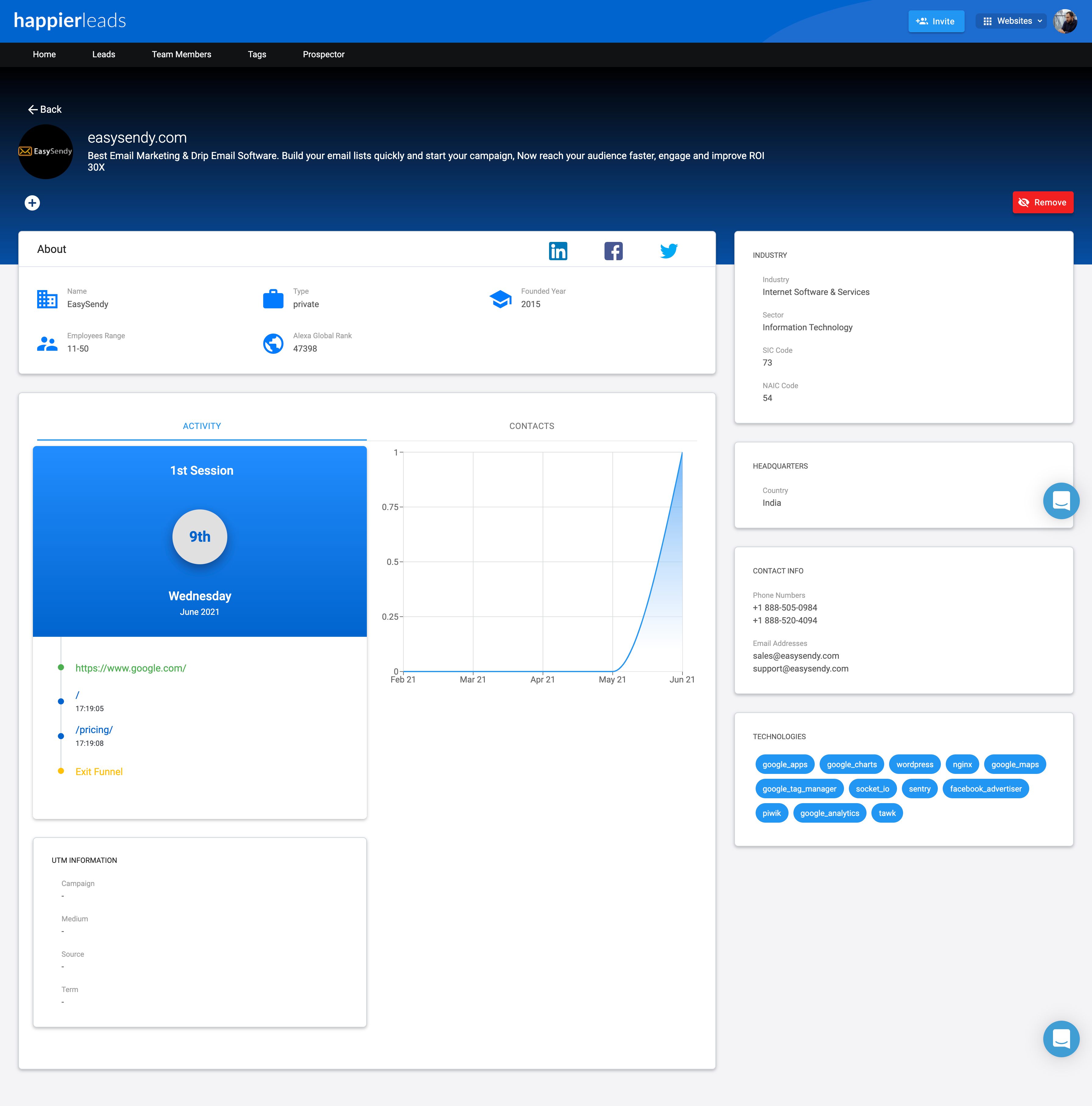Click the 9th session date circle
Screen dimensions: 1092x1106
click(200, 537)
